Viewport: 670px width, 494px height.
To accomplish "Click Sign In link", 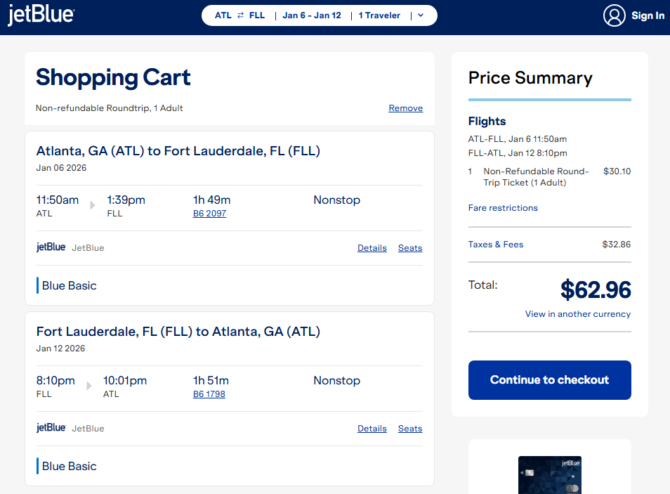I will [648, 16].
